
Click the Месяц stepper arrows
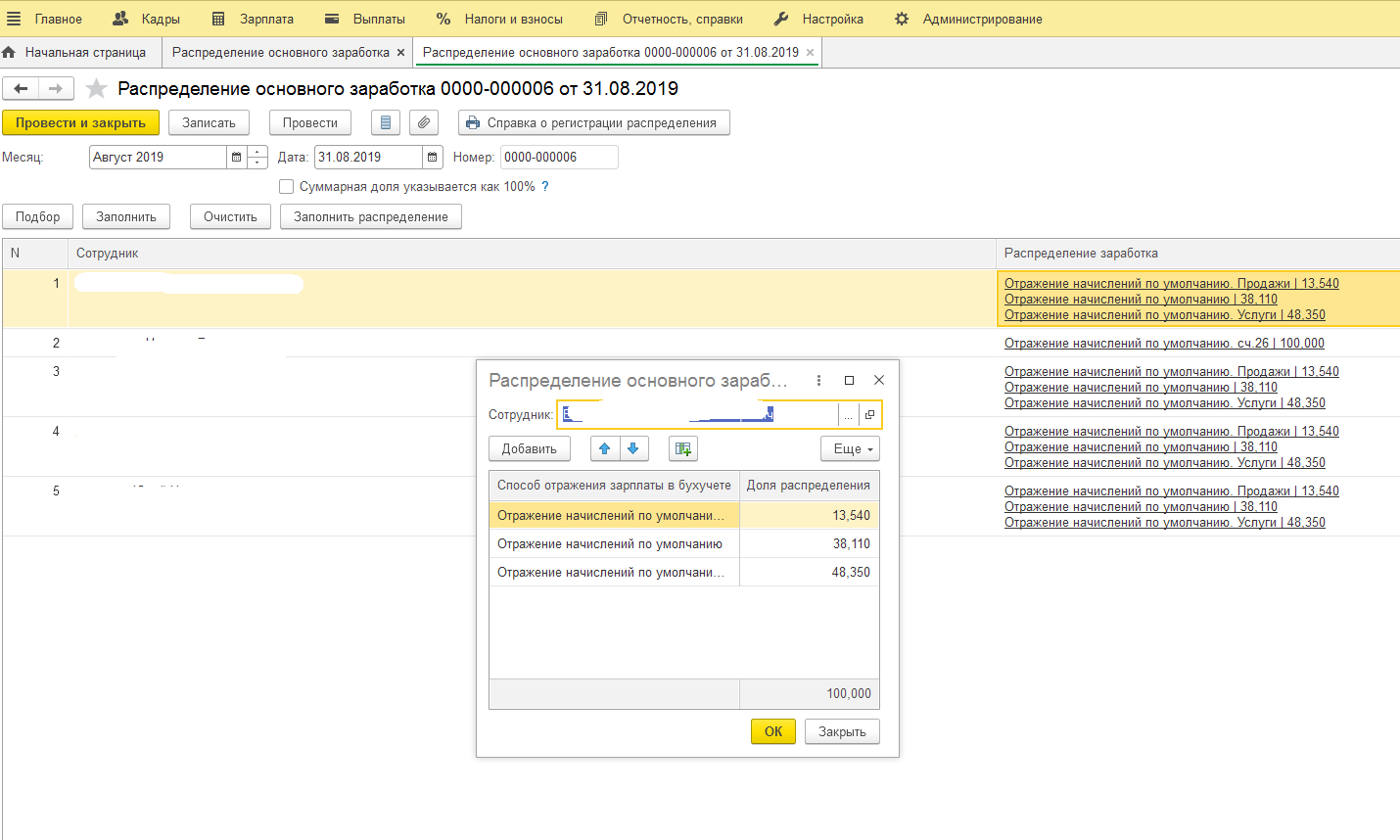[257, 157]
